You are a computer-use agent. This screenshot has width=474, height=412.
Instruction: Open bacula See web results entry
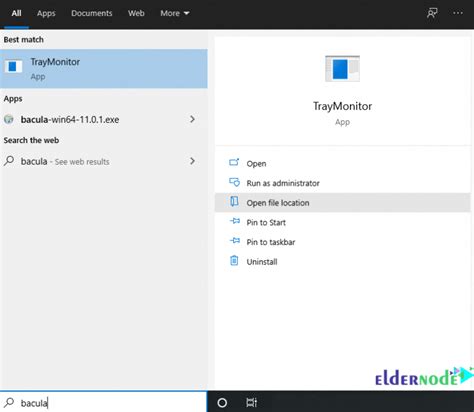(104, 161)
